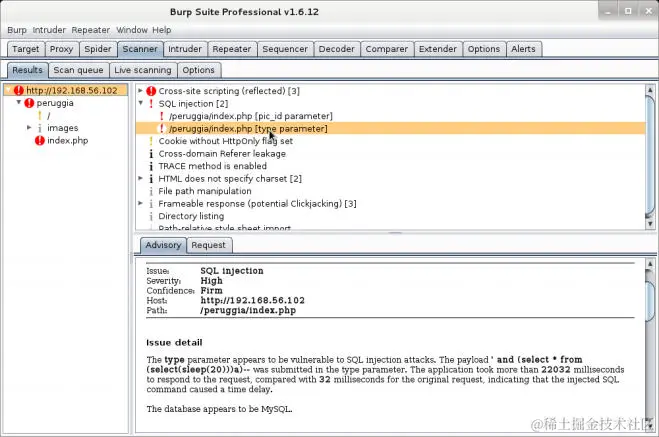Image resolution: width=659 pixels, height=437 pixels.
Task: Click the yellow warning icon beside the / entry
Action: pyautogui.click(x=40, y=116)
